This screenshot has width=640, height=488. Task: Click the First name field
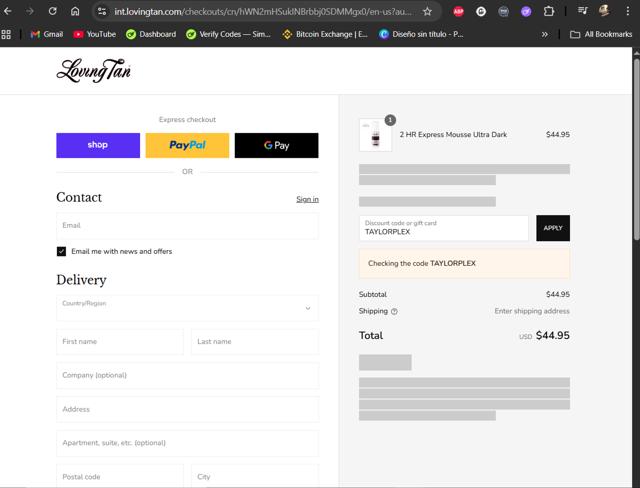click(x=120, y=342)
